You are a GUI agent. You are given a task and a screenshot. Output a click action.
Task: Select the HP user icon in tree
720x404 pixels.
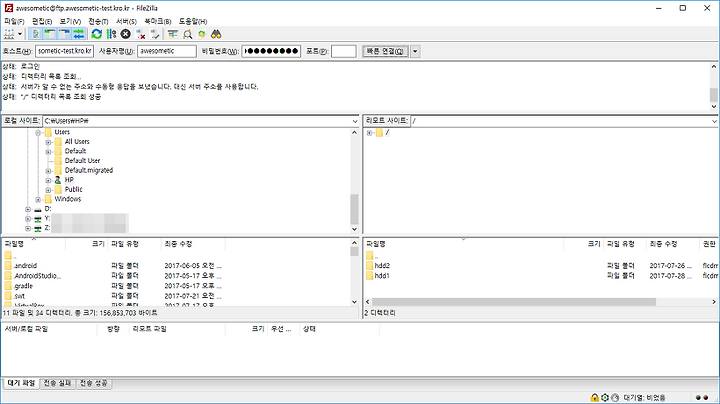(58, 180)
